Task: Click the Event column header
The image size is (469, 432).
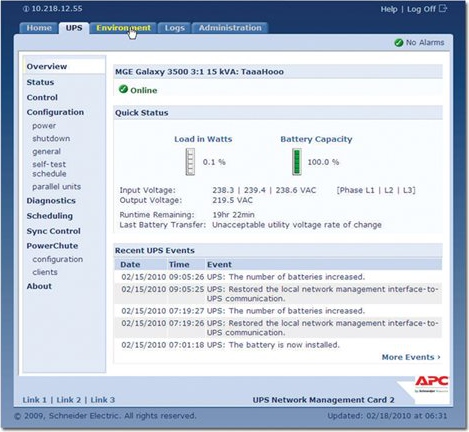Action: pyautogui.click(x=219, y=265)
